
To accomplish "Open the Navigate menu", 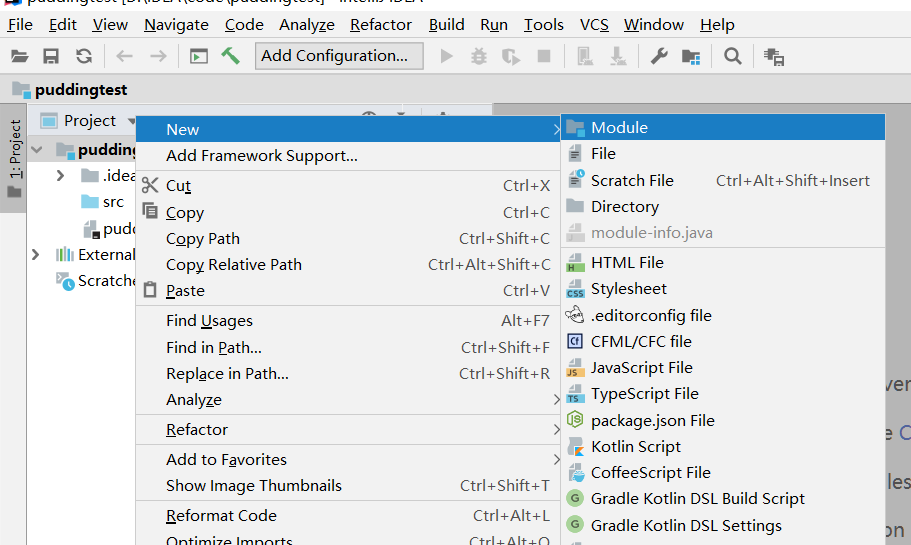I will [x=177, y=25].
